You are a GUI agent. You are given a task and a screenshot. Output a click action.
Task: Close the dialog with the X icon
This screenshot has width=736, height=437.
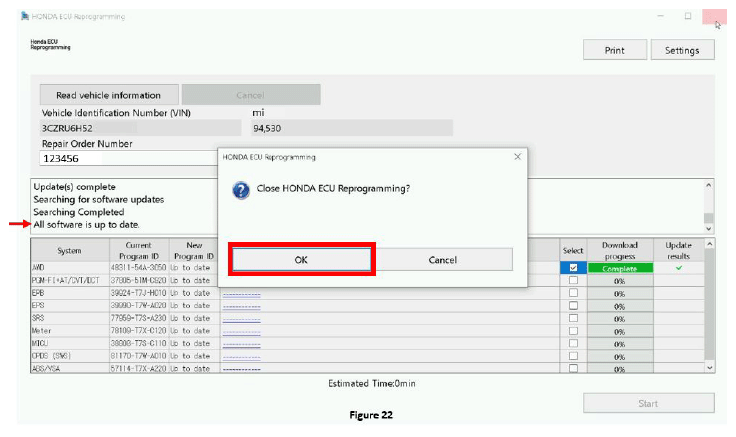(517, 157)
